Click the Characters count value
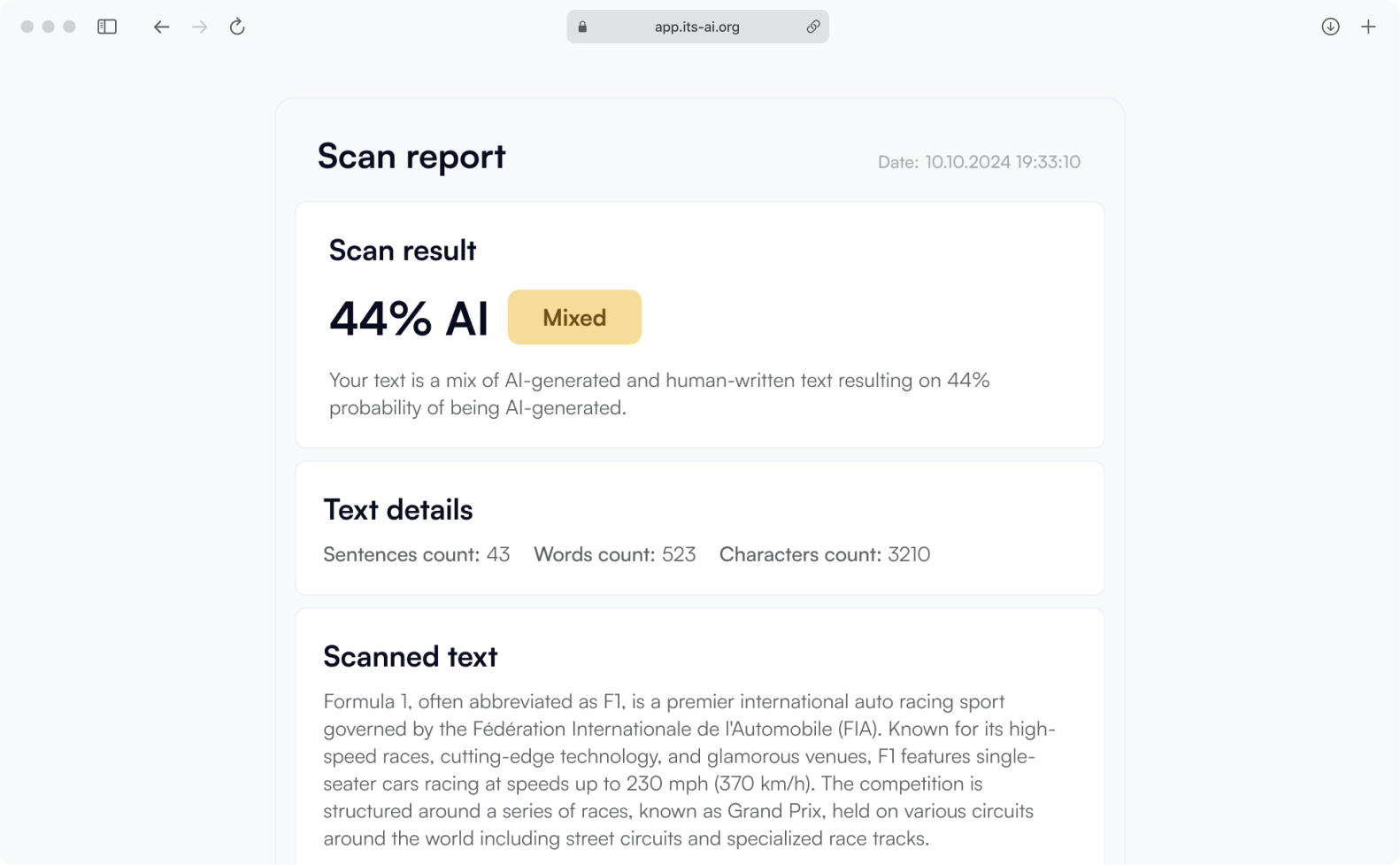Viewport: 1400px width, 865px height. pyautogui.click(x=909, y=554)
